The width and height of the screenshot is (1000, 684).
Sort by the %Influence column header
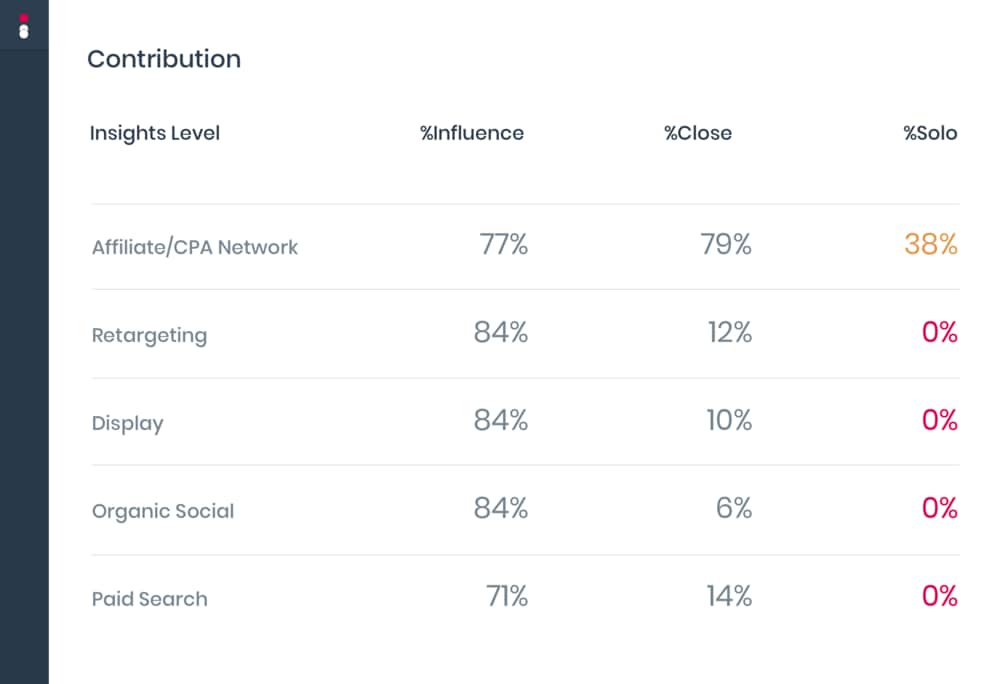472,133
